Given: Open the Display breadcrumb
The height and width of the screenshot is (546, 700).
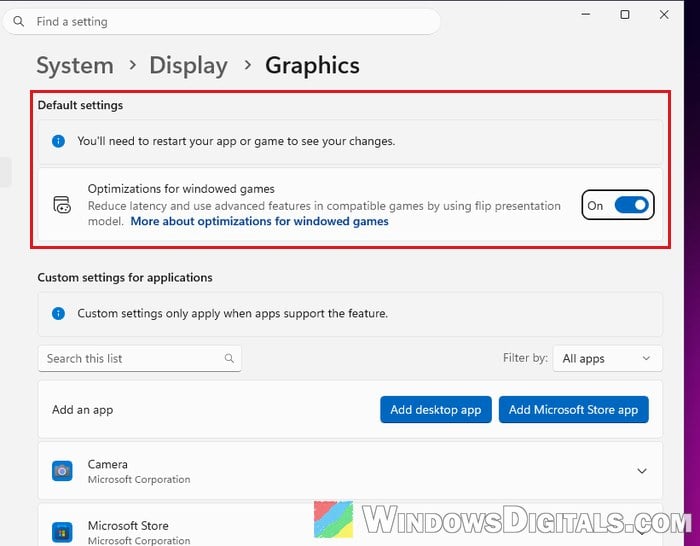Looking at the screenshot, I should [188, 66].
